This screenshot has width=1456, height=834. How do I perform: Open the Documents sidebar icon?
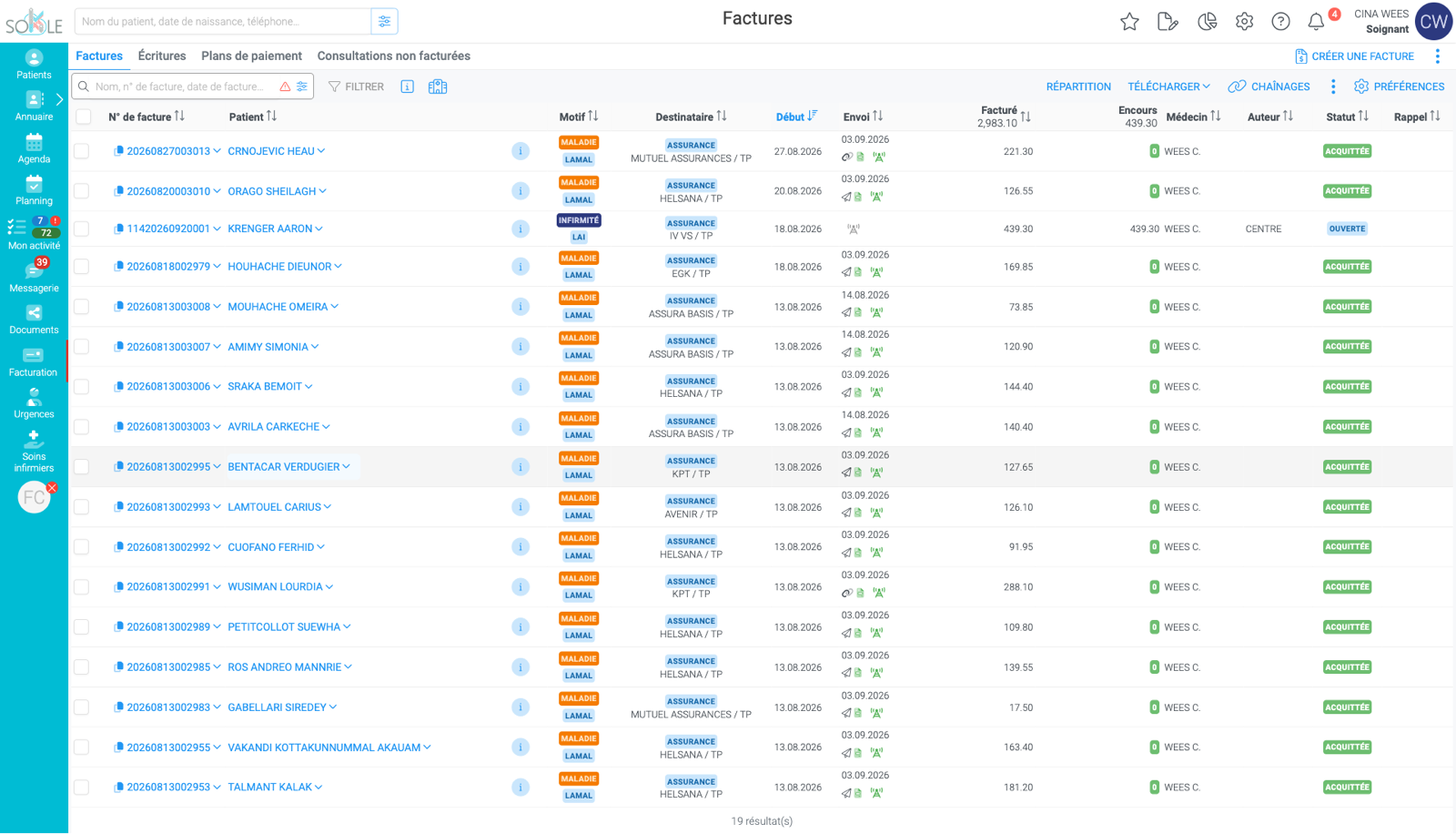(x=34, y=320)
